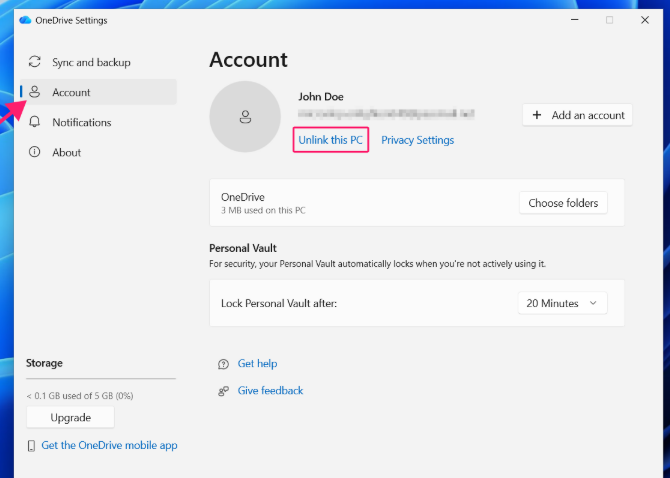Click the OneDrive cloud icon in title bar
This screenshot has height=478, width=670.
point(25,20)
